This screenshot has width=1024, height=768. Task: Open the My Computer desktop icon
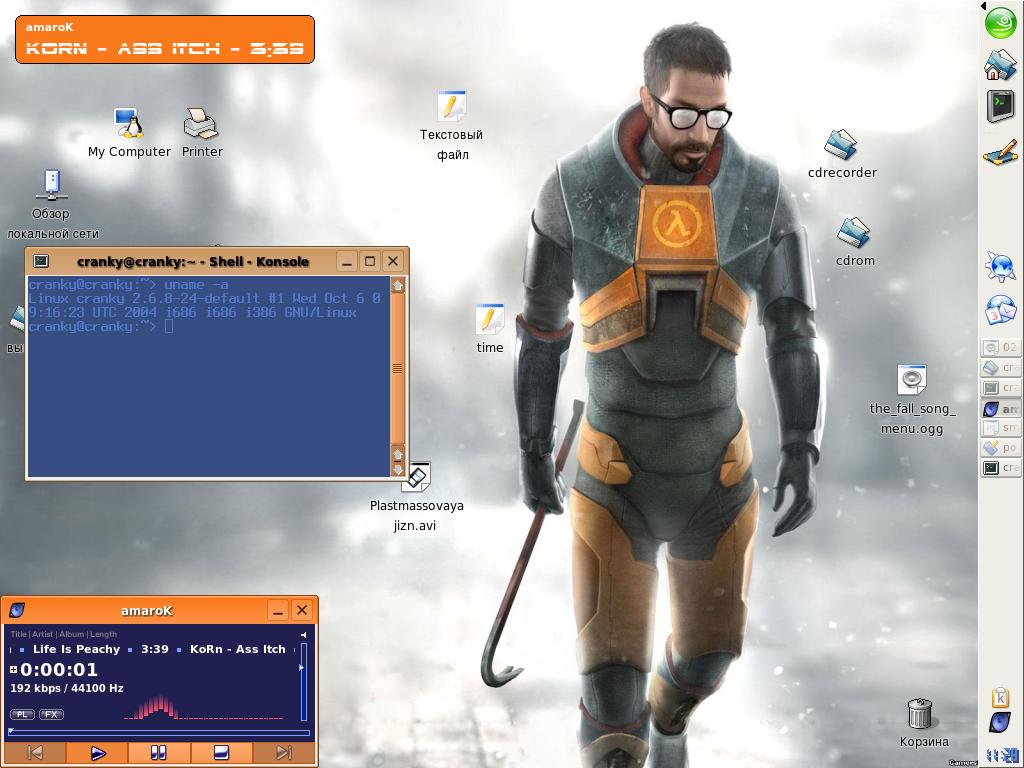click(129, 133)
